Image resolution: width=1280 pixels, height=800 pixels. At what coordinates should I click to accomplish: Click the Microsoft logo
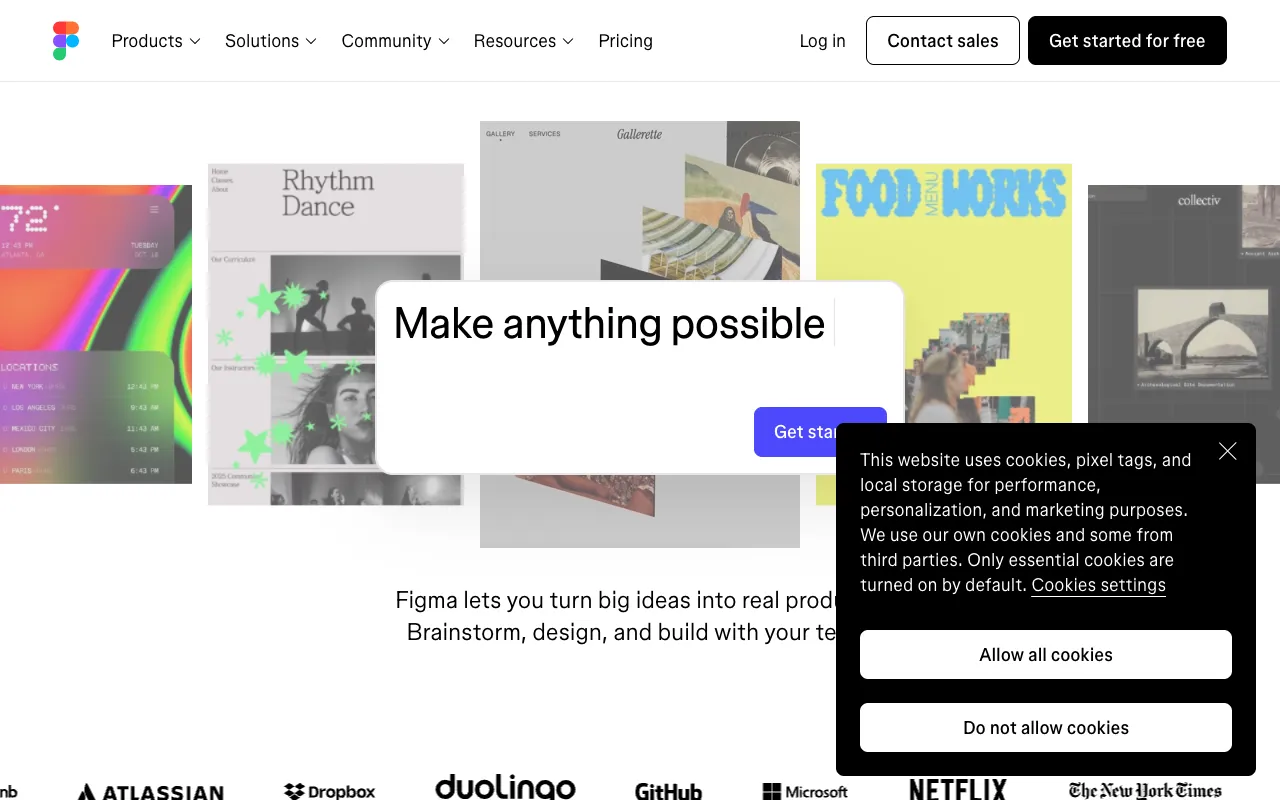point(805,791)
